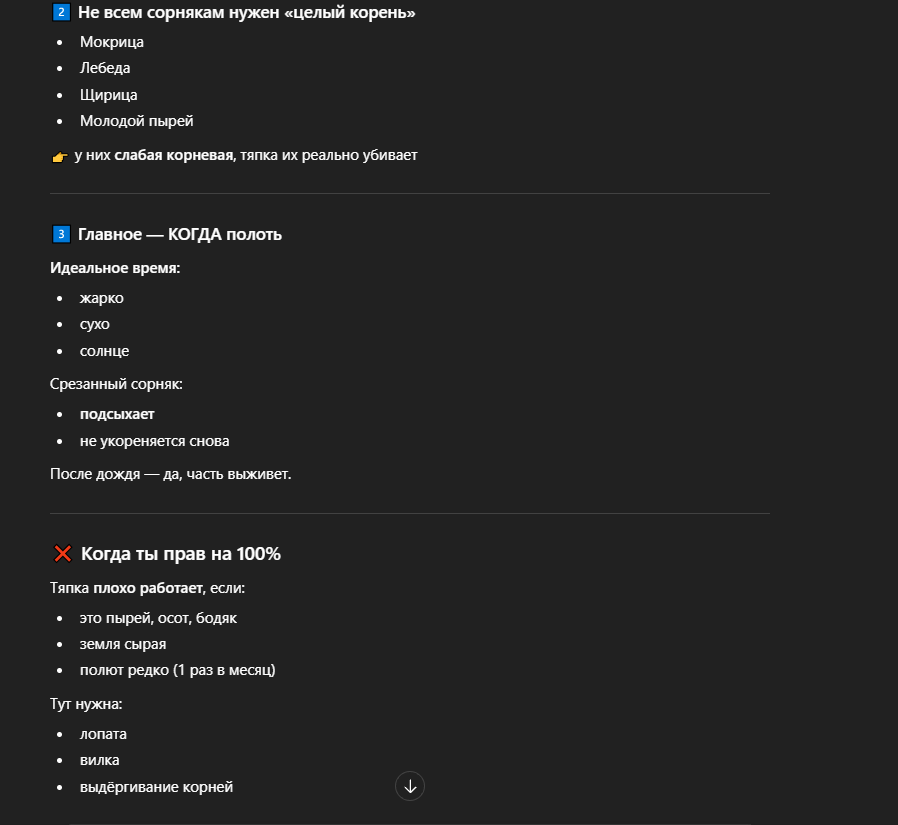This screenshot has height=825, width=898.
Task: Click the «Молодой пырей» list item
Action: tap(137, 121)
